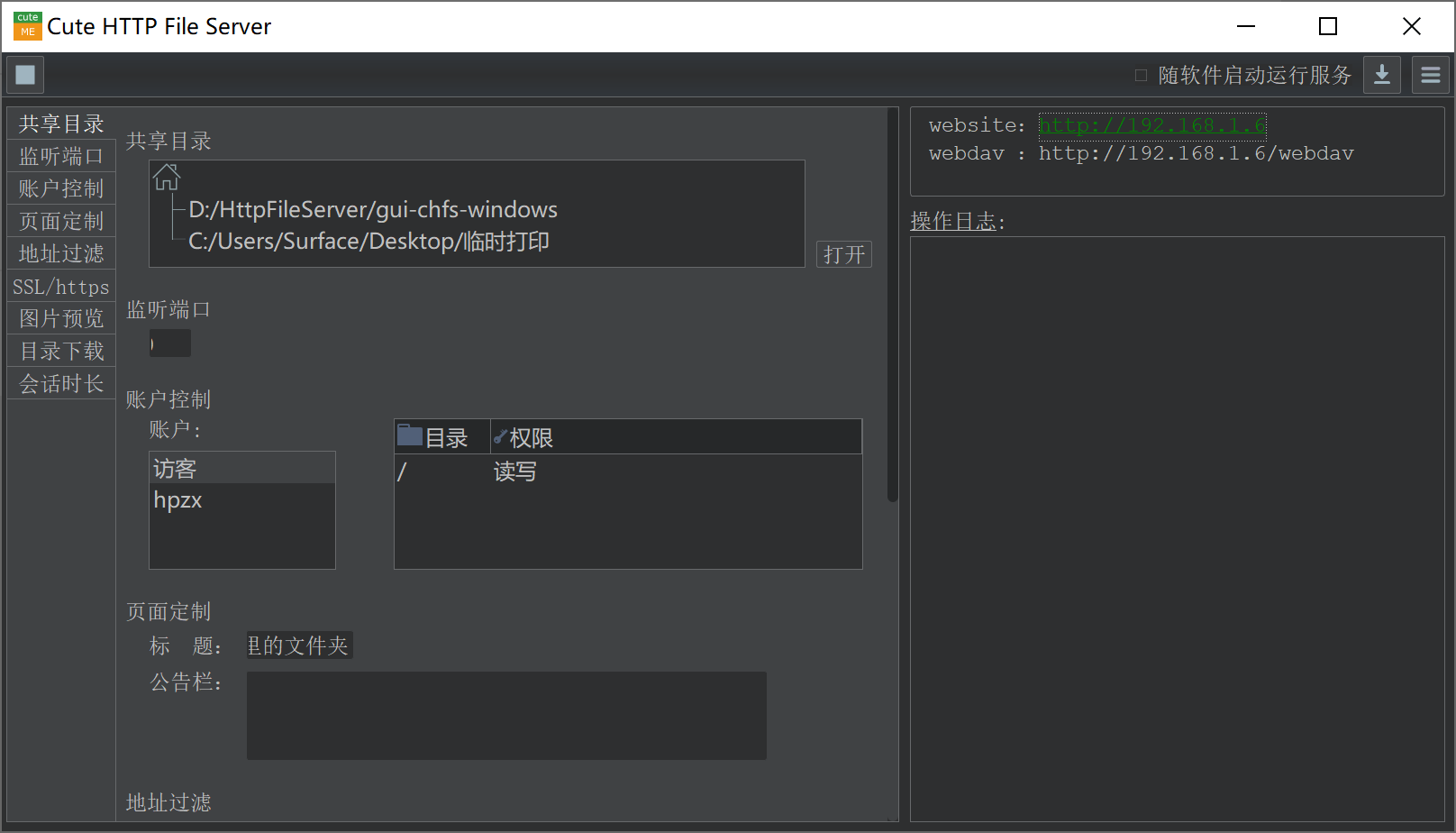Select the 访客 account
The height and width of the screenshot is (833, 1456).
(x=242, y=469)
